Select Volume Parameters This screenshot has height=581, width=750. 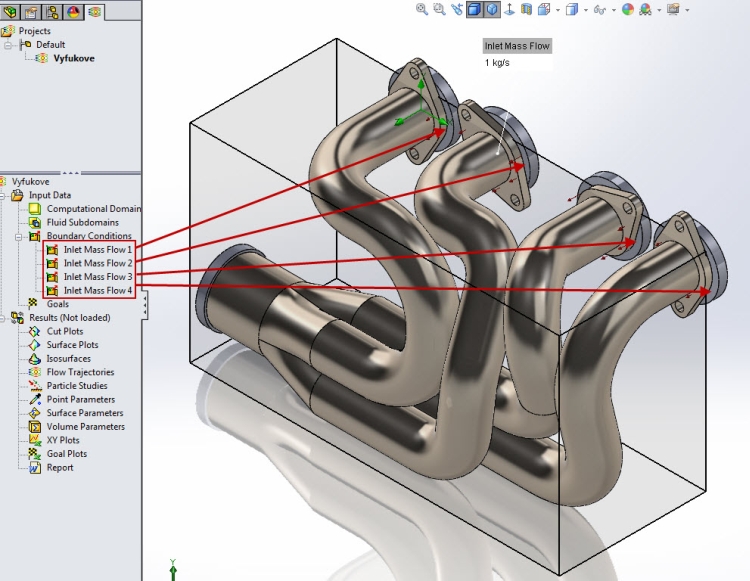point(86,427)
